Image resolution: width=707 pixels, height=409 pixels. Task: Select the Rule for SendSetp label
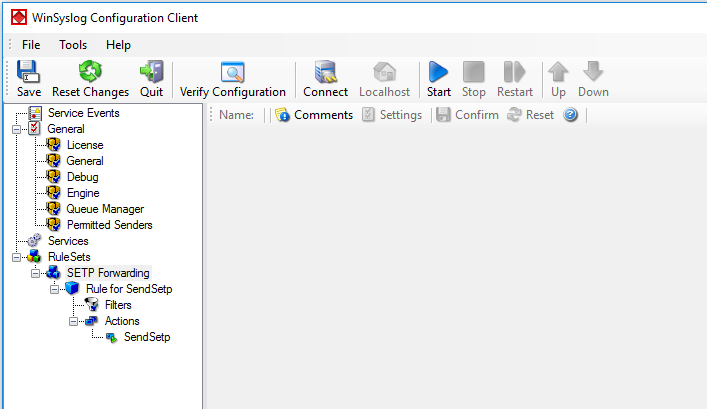tap(129, 289)
